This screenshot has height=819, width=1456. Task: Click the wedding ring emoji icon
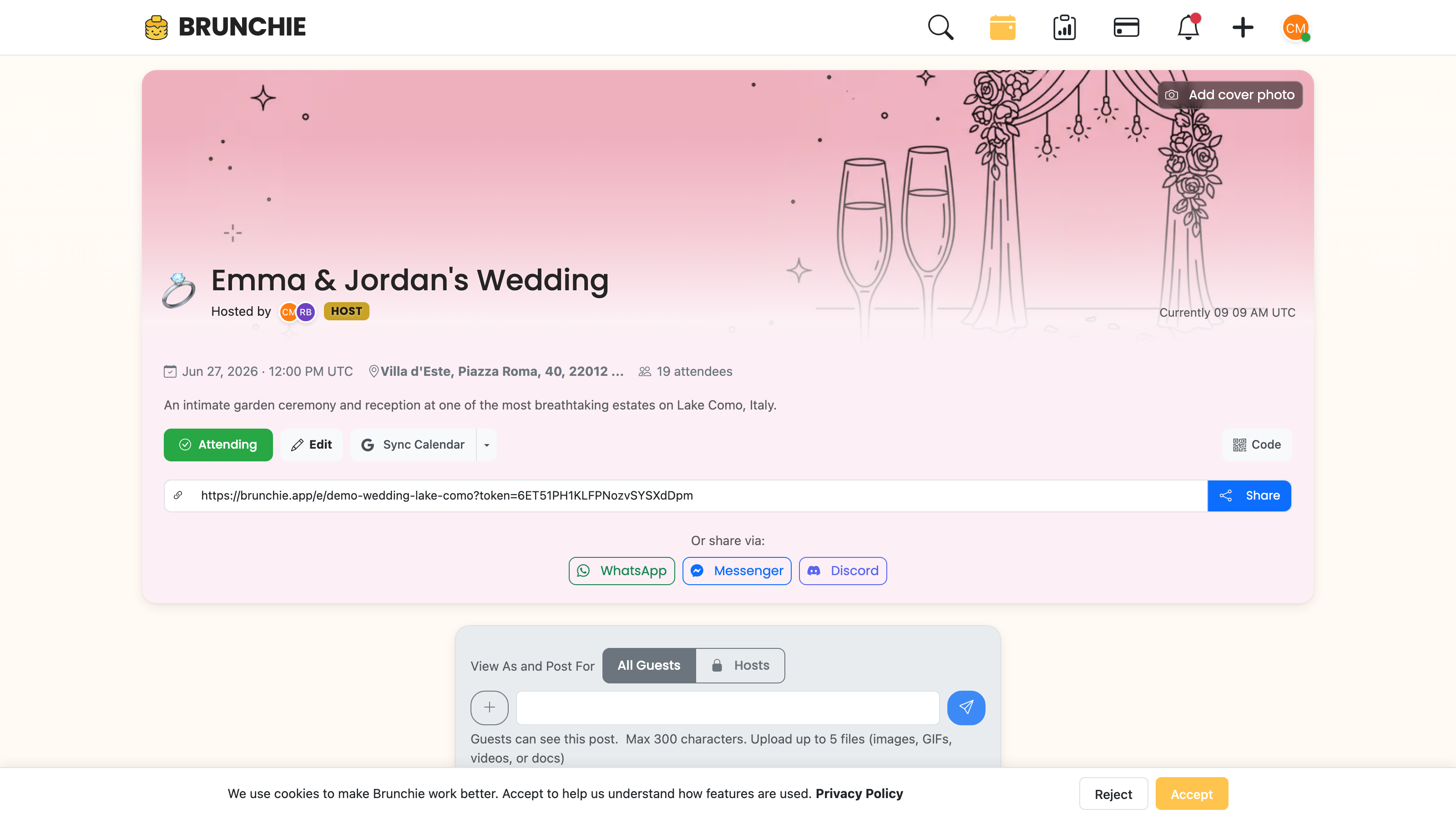(179, 291)
